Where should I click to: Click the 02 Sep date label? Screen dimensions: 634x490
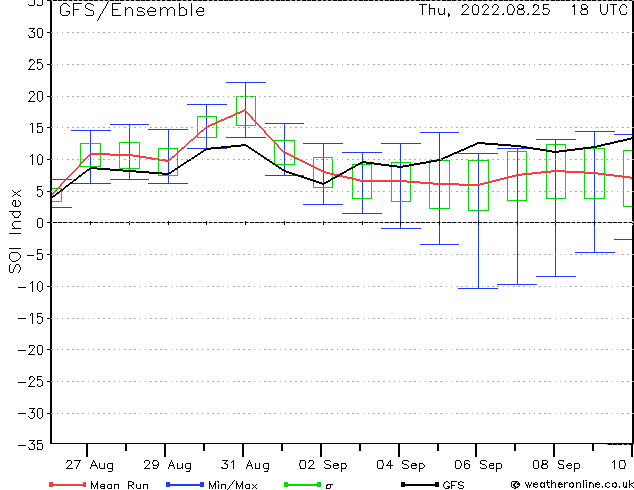323,465
